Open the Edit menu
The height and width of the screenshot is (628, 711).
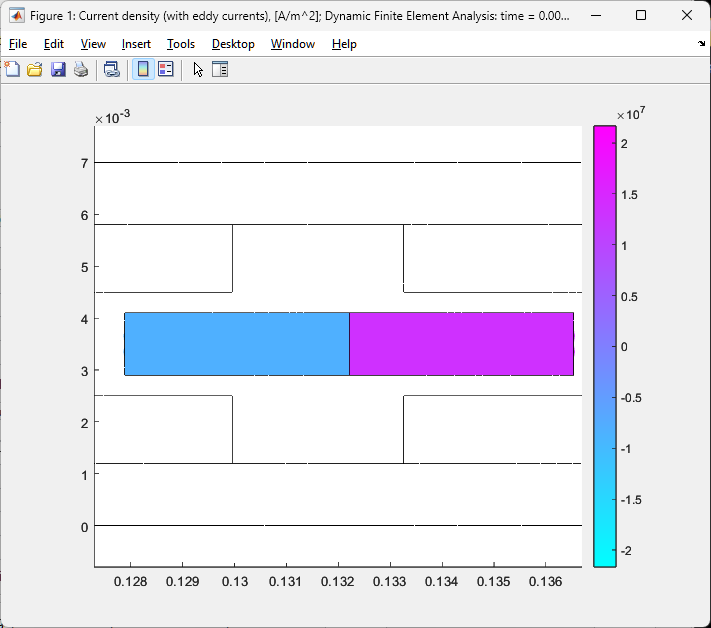[x=54, y=44]
